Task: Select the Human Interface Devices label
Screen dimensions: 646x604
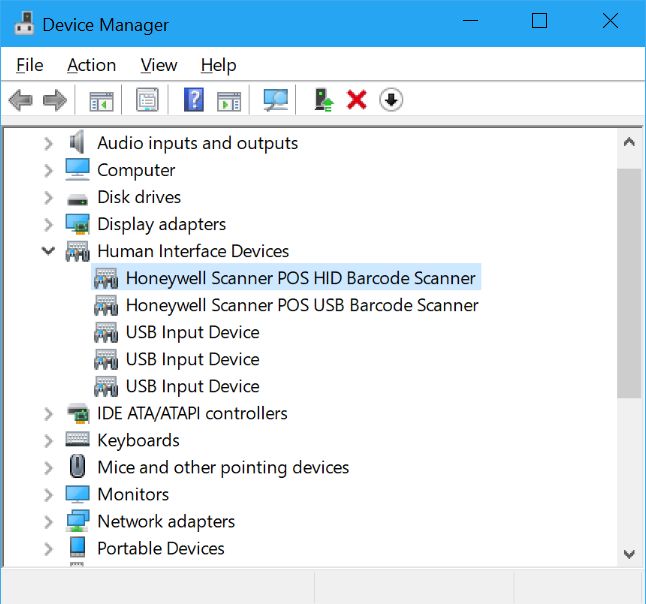Action: 193,251
